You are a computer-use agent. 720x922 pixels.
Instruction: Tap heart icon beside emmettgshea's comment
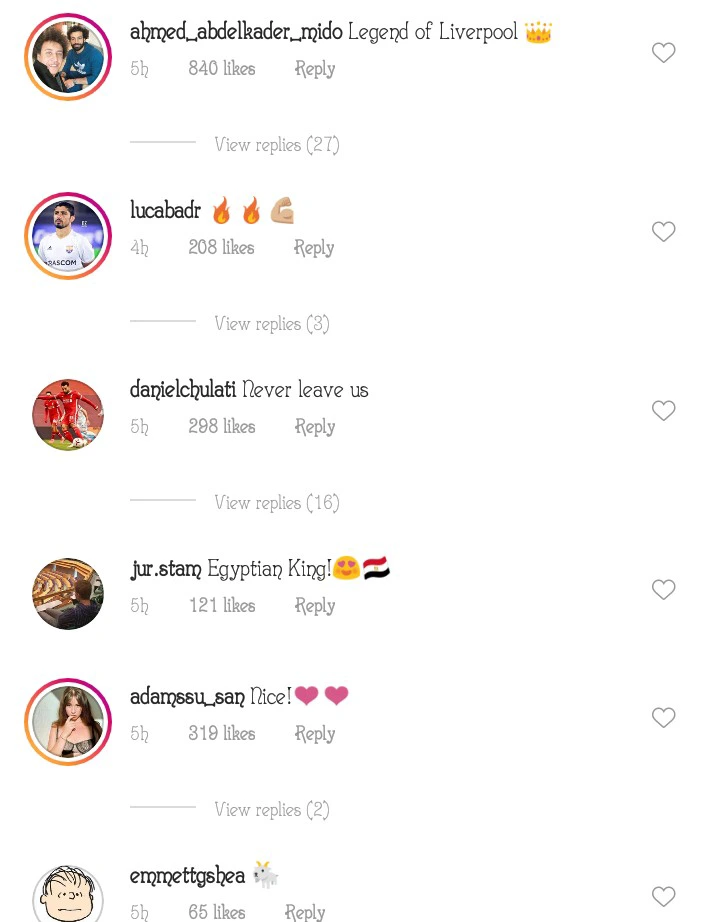coord(663,897)
